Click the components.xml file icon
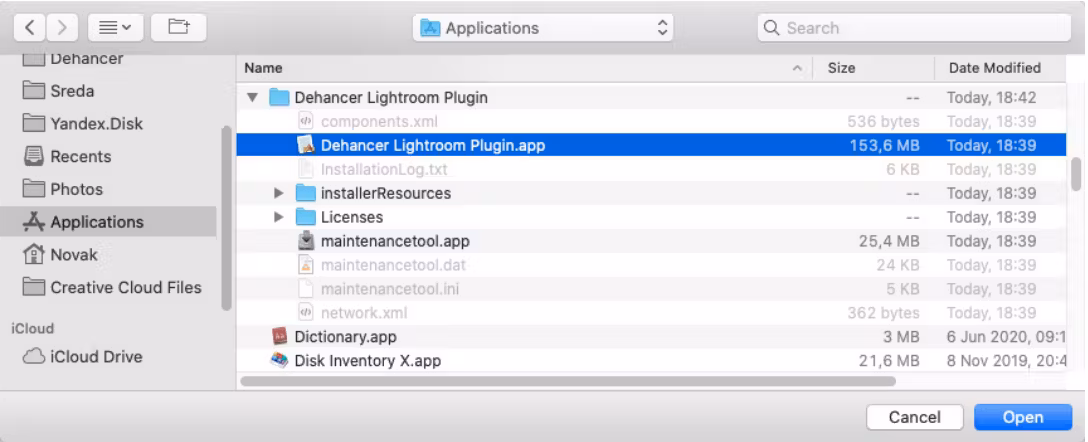The height and width of the screenshot is (442, 1088). click(306, 121)
